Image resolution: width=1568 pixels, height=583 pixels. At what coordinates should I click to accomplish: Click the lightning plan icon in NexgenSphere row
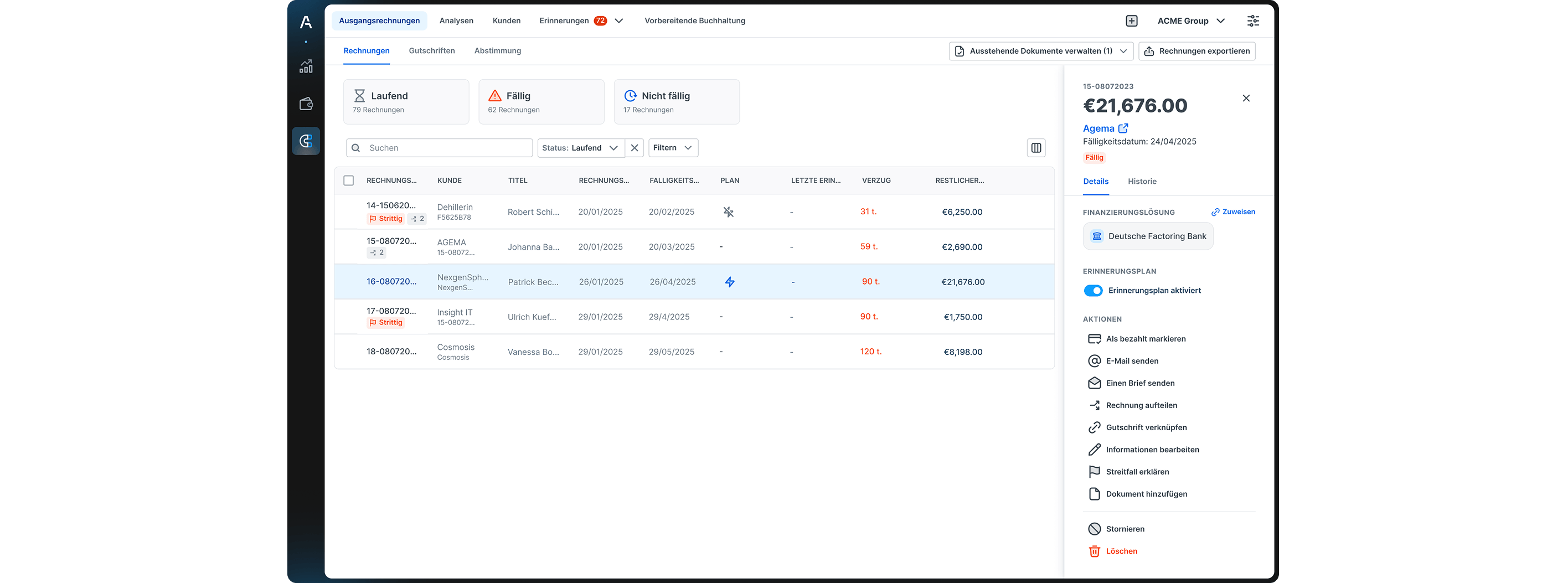click(730, 282)
